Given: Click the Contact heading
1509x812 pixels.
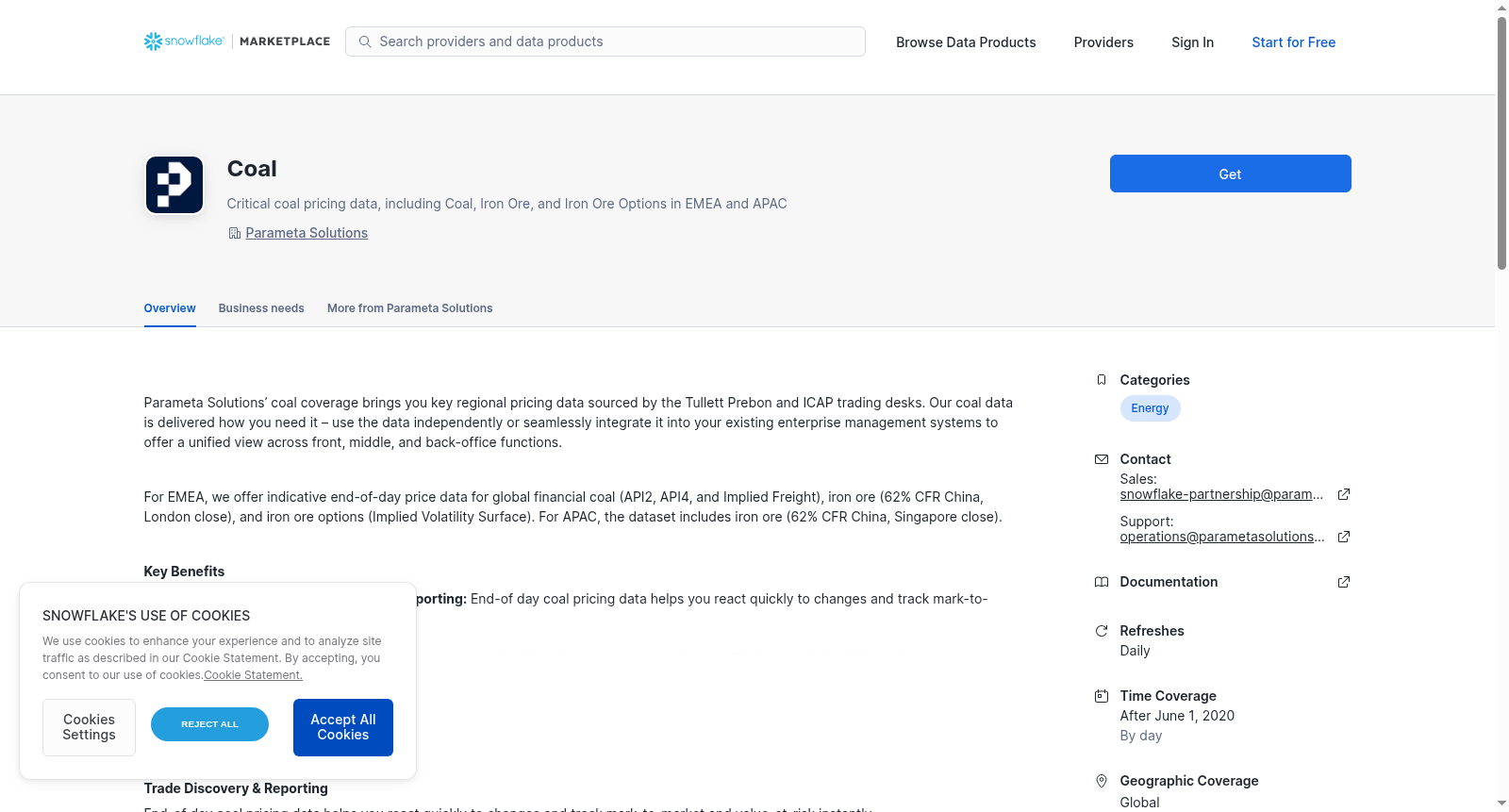Looking at the screenshot, I should tap(1145, 459).
